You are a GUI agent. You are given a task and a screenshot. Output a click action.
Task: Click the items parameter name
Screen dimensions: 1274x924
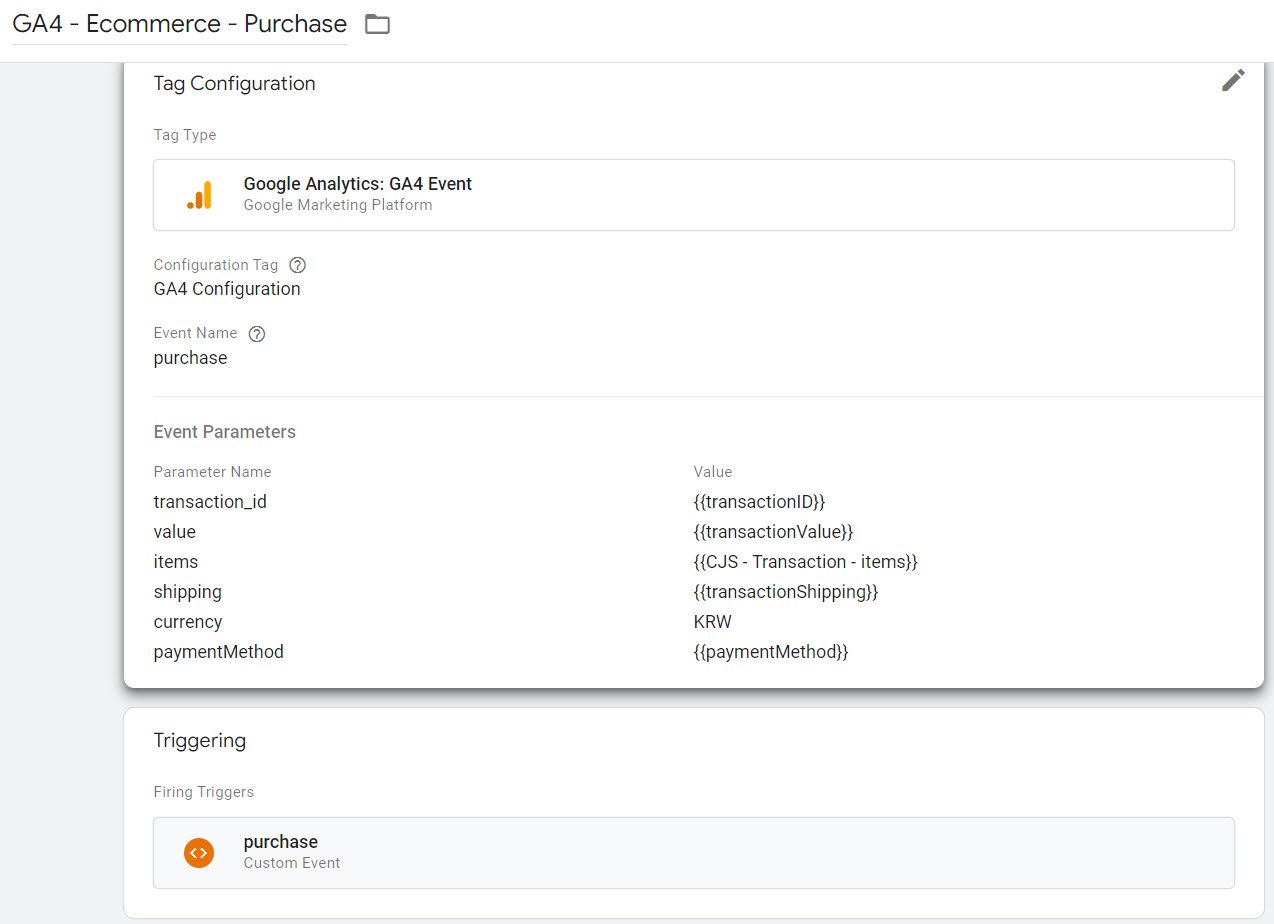(176, 562)
